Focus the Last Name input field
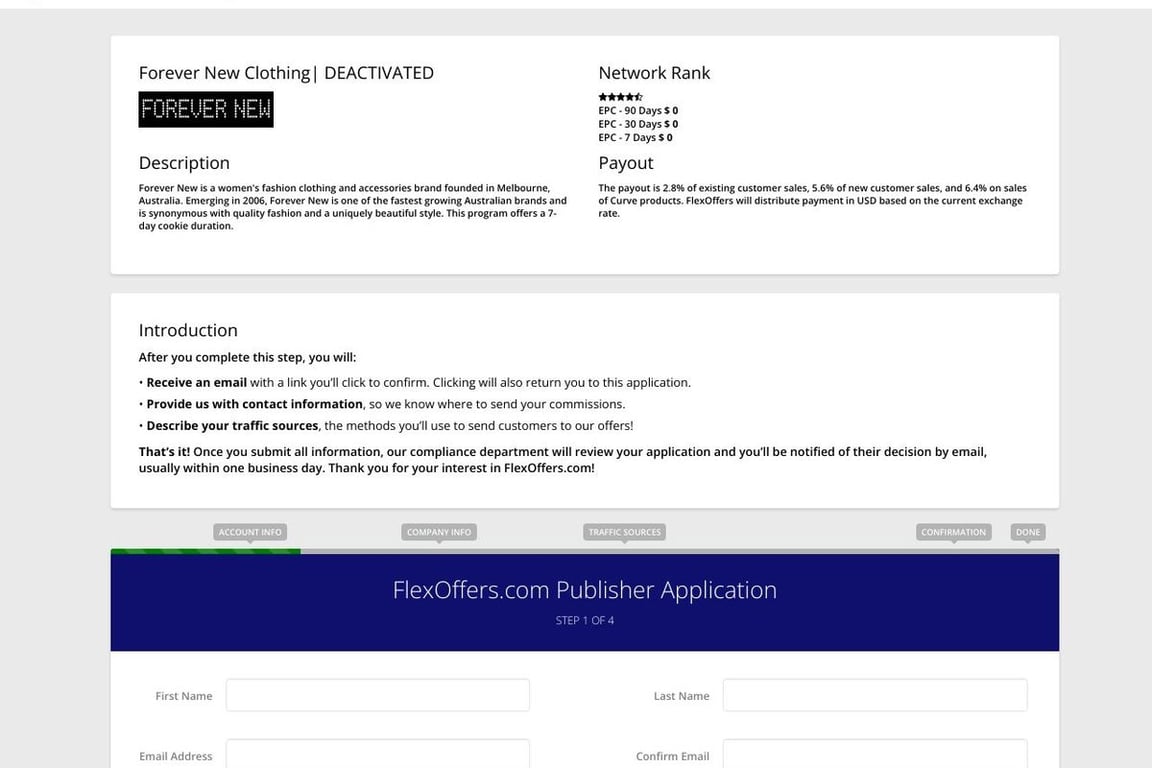Viewport: 1152px width, 768px height. coord(874,695)
